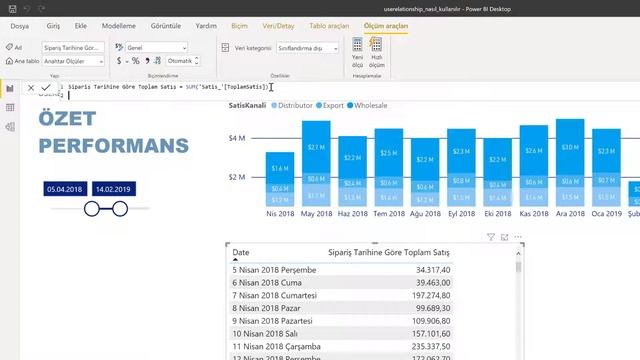This screenshot has height=360, width=640.
Task: Click the Save icon in title bar
Action: (x=12, y=9)
